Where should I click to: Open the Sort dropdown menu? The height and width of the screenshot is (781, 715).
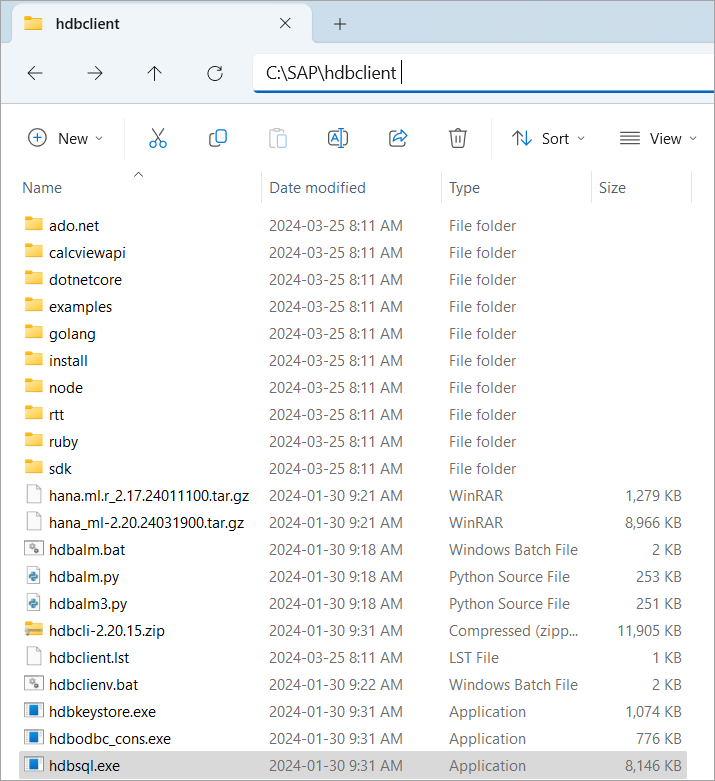[x=548, y=138]
